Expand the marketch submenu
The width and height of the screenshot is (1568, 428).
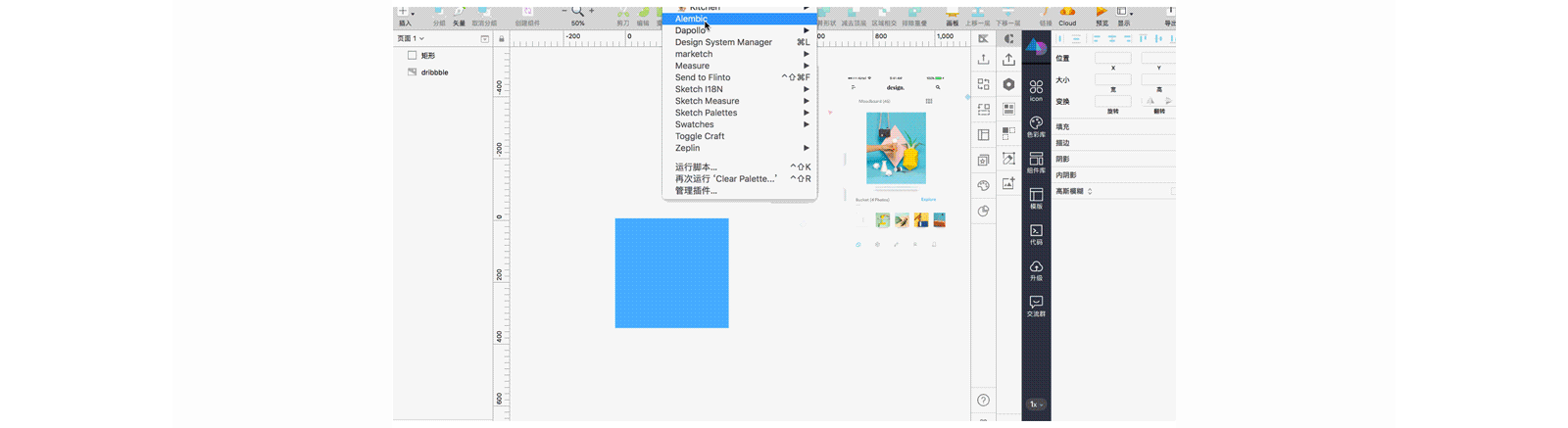click(x=740, y=54)
